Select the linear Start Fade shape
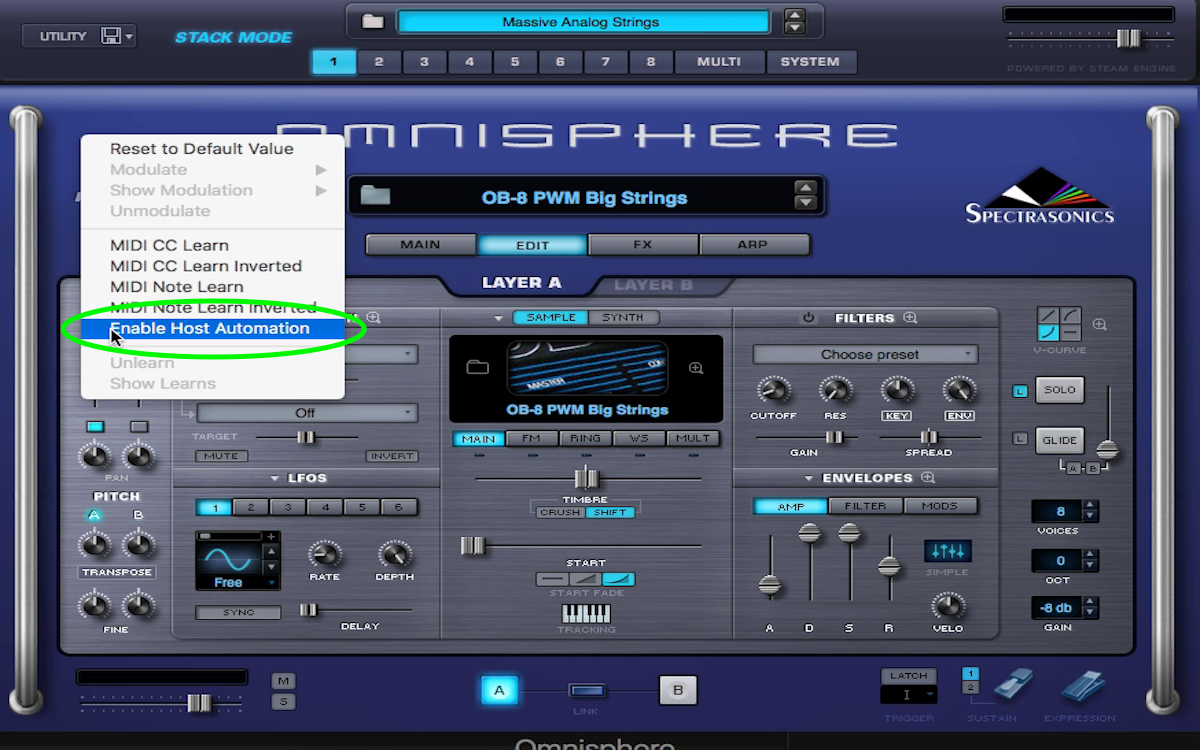The image size is (1200, 750). point(585,579)
